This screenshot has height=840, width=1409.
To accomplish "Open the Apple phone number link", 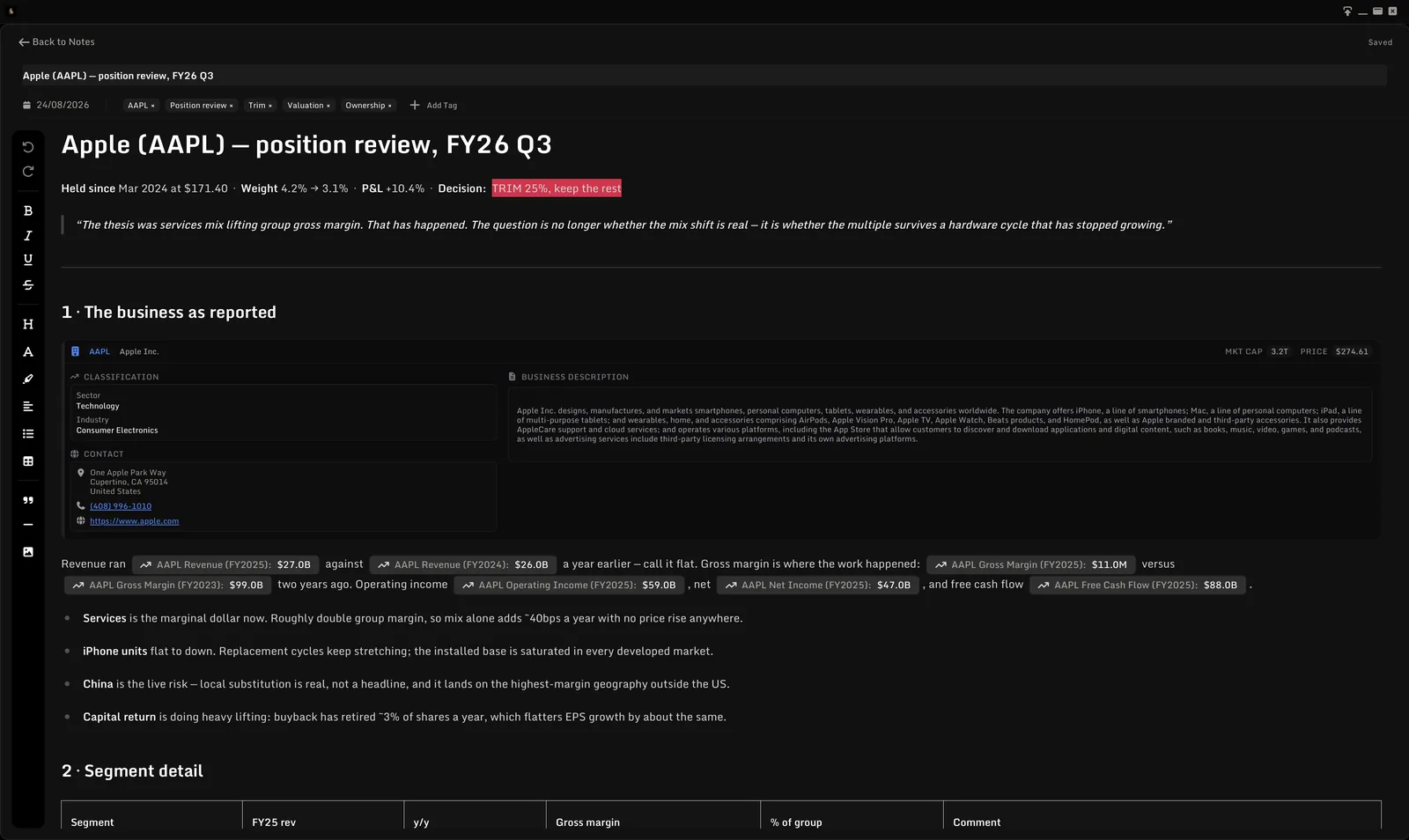I will 121,506.
